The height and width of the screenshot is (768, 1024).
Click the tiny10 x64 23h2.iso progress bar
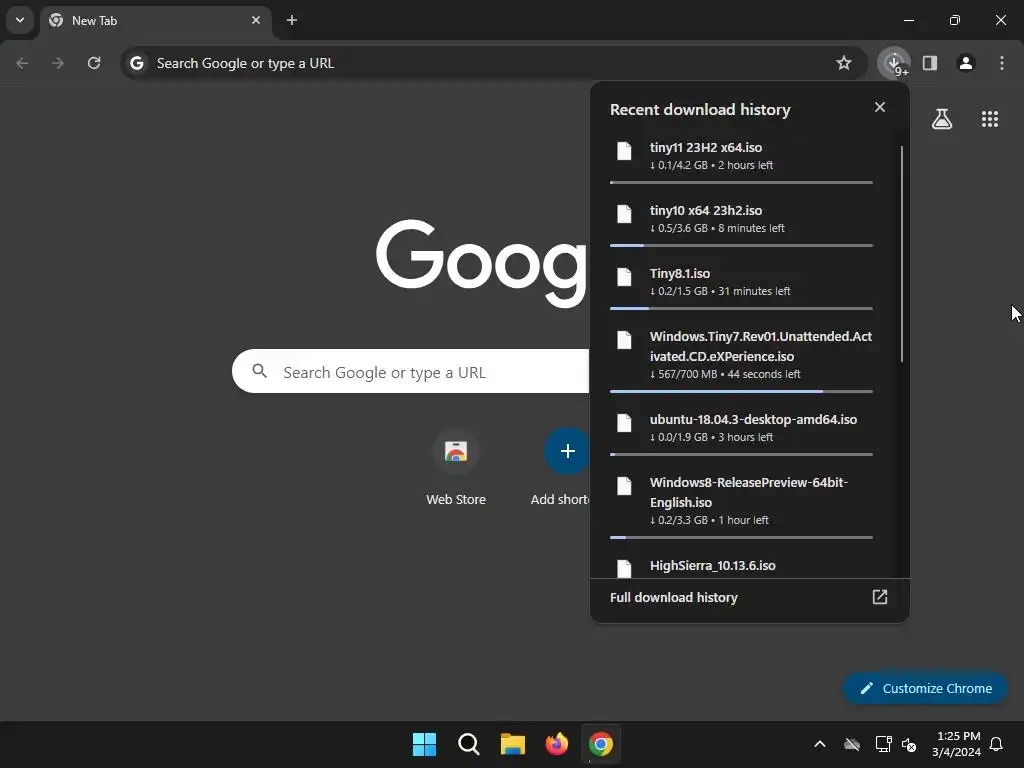pos(741,246)
